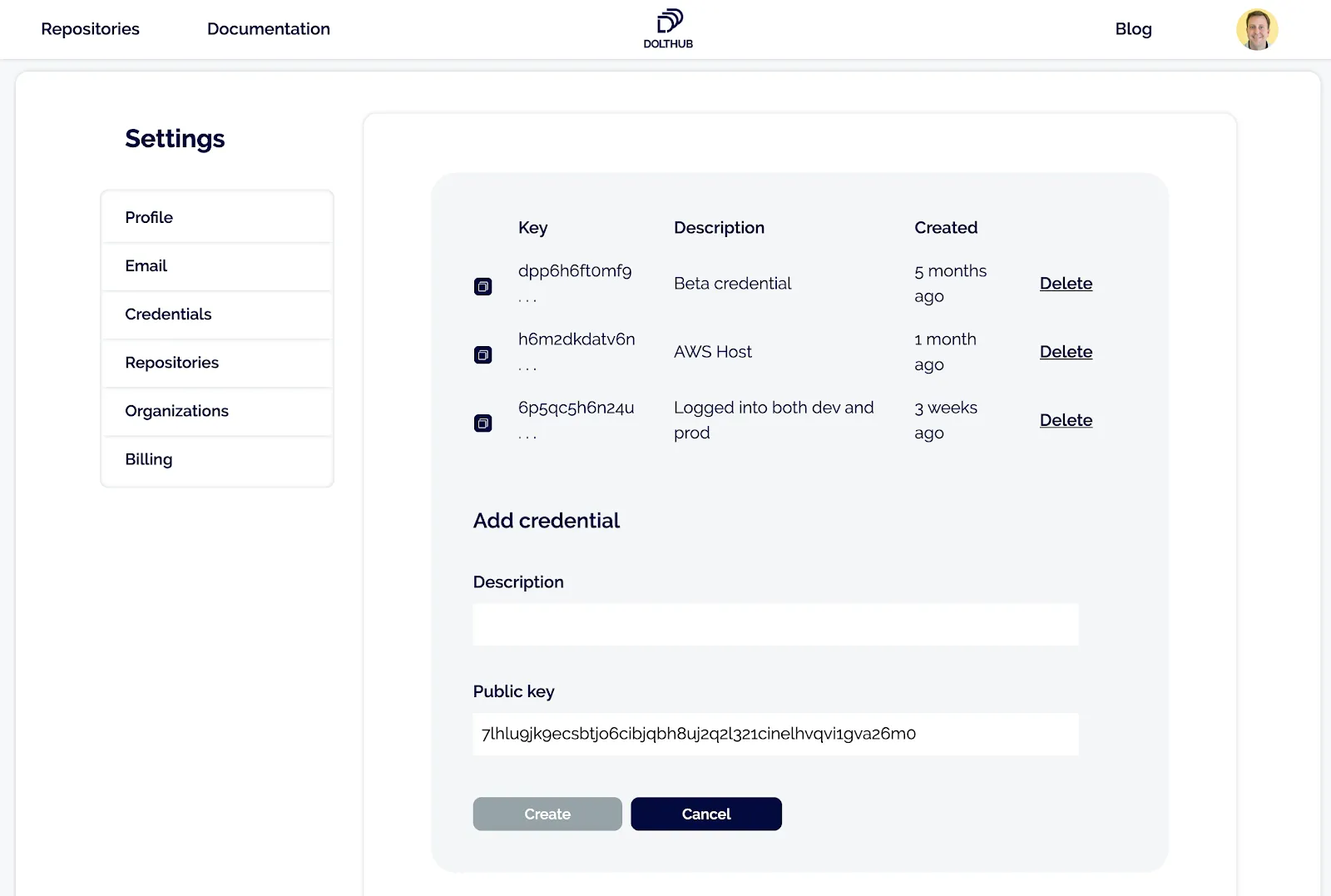Switch to the Profile settings section
The image size is (1331, 896).
148,217
